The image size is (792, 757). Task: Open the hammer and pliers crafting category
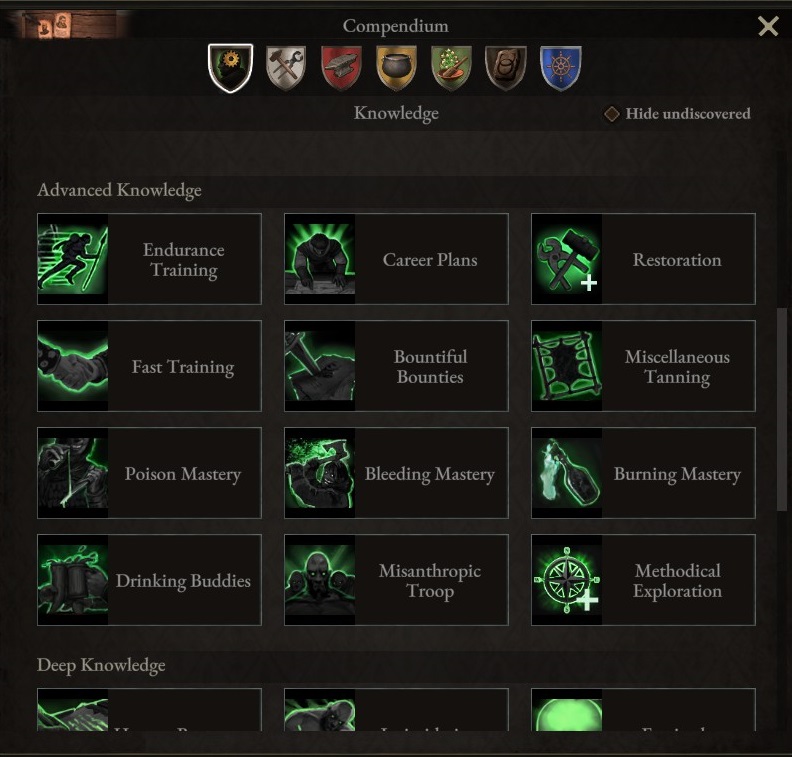[286, 68]
